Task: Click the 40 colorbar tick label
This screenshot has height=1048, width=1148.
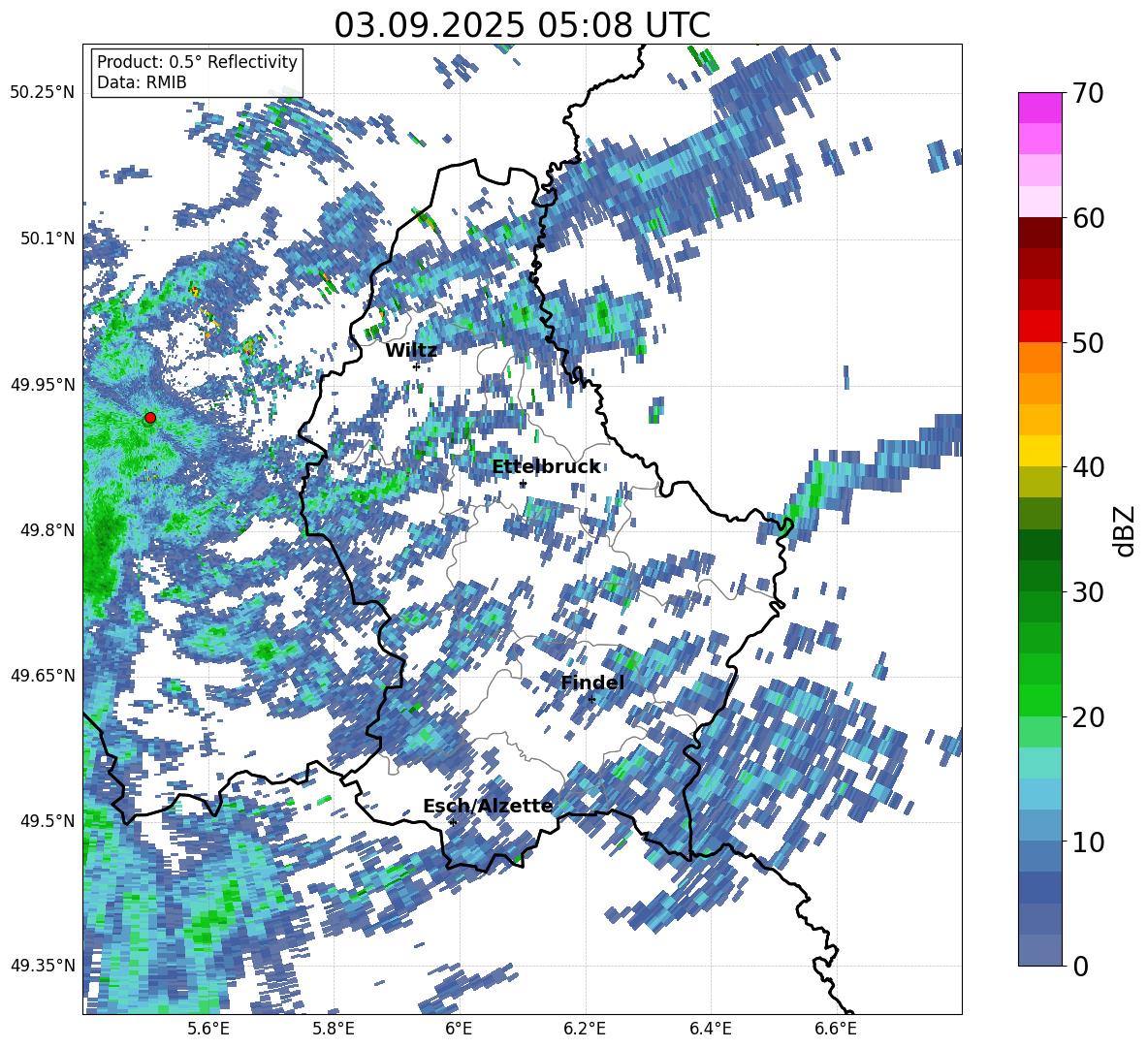Action: click(x=1088, y=467)
